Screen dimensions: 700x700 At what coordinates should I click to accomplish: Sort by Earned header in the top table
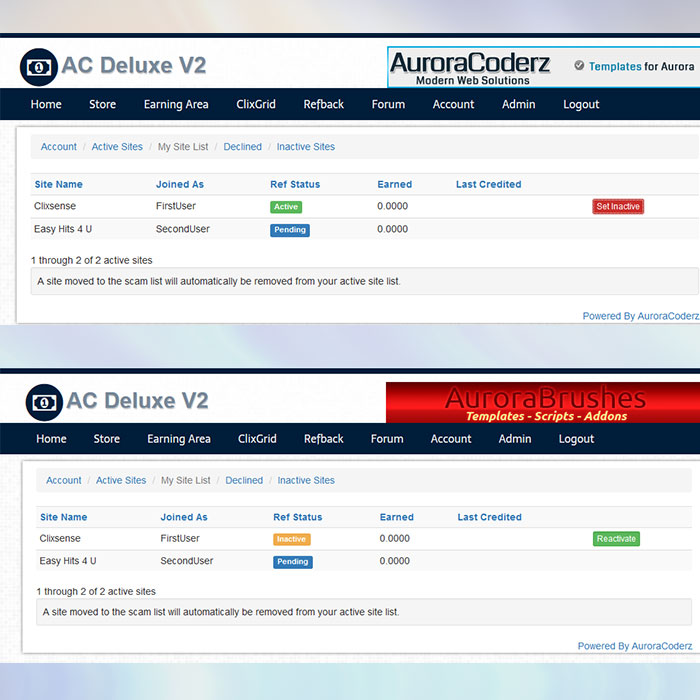pyautogui.click(x=395, y=184)
